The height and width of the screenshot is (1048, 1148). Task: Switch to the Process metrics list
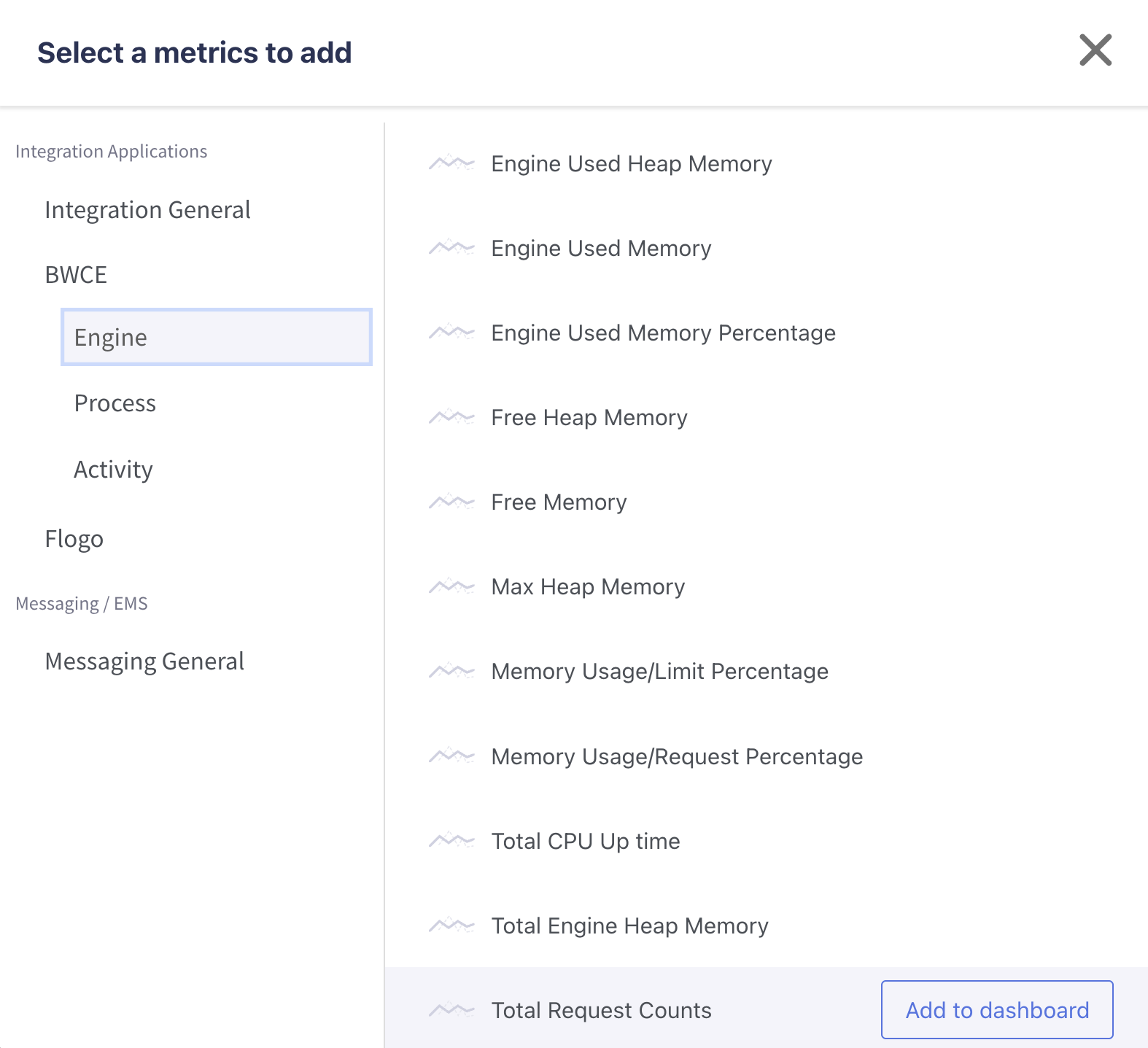click(115, 403)
